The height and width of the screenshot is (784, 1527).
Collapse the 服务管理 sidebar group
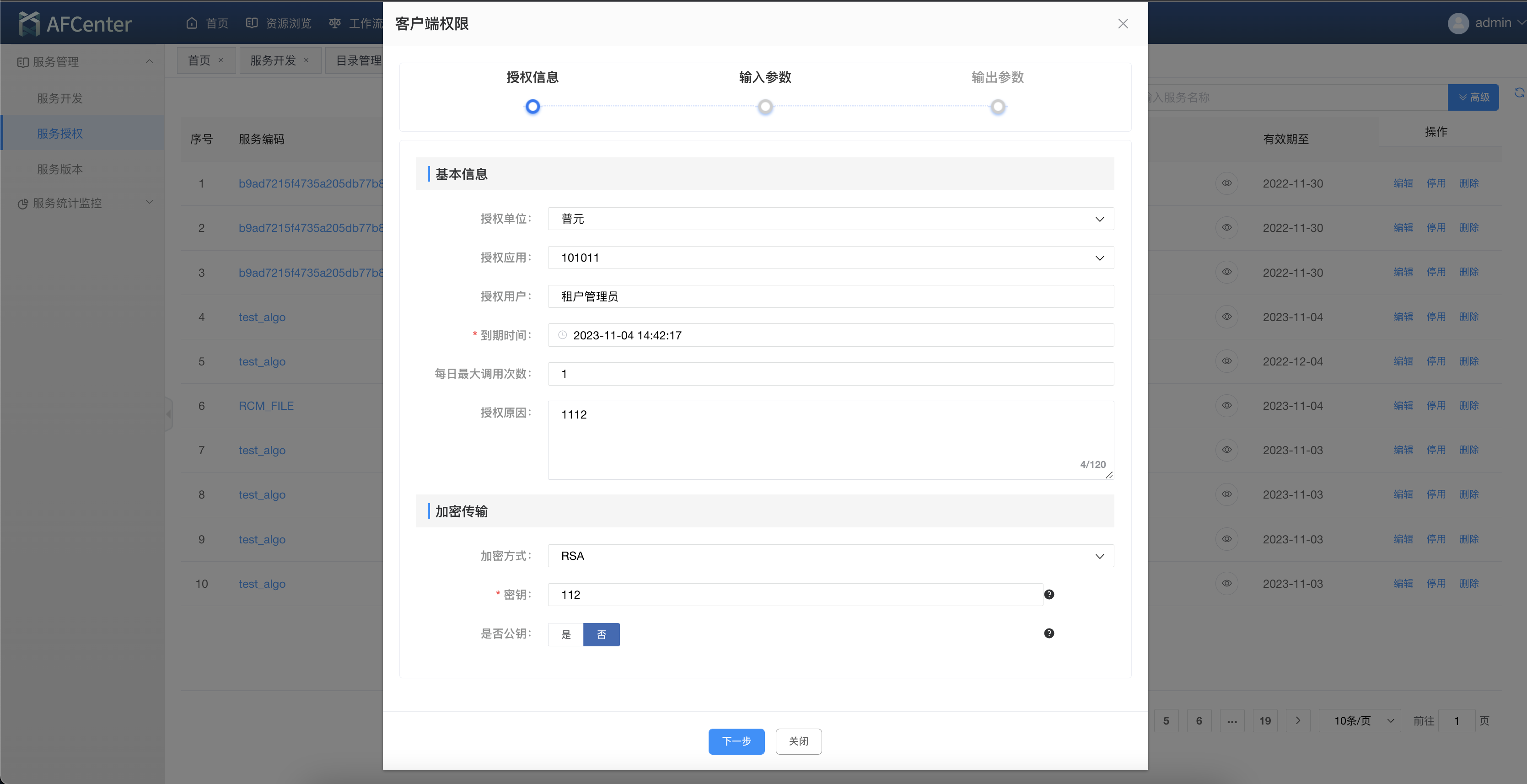(x=150, y=62)
